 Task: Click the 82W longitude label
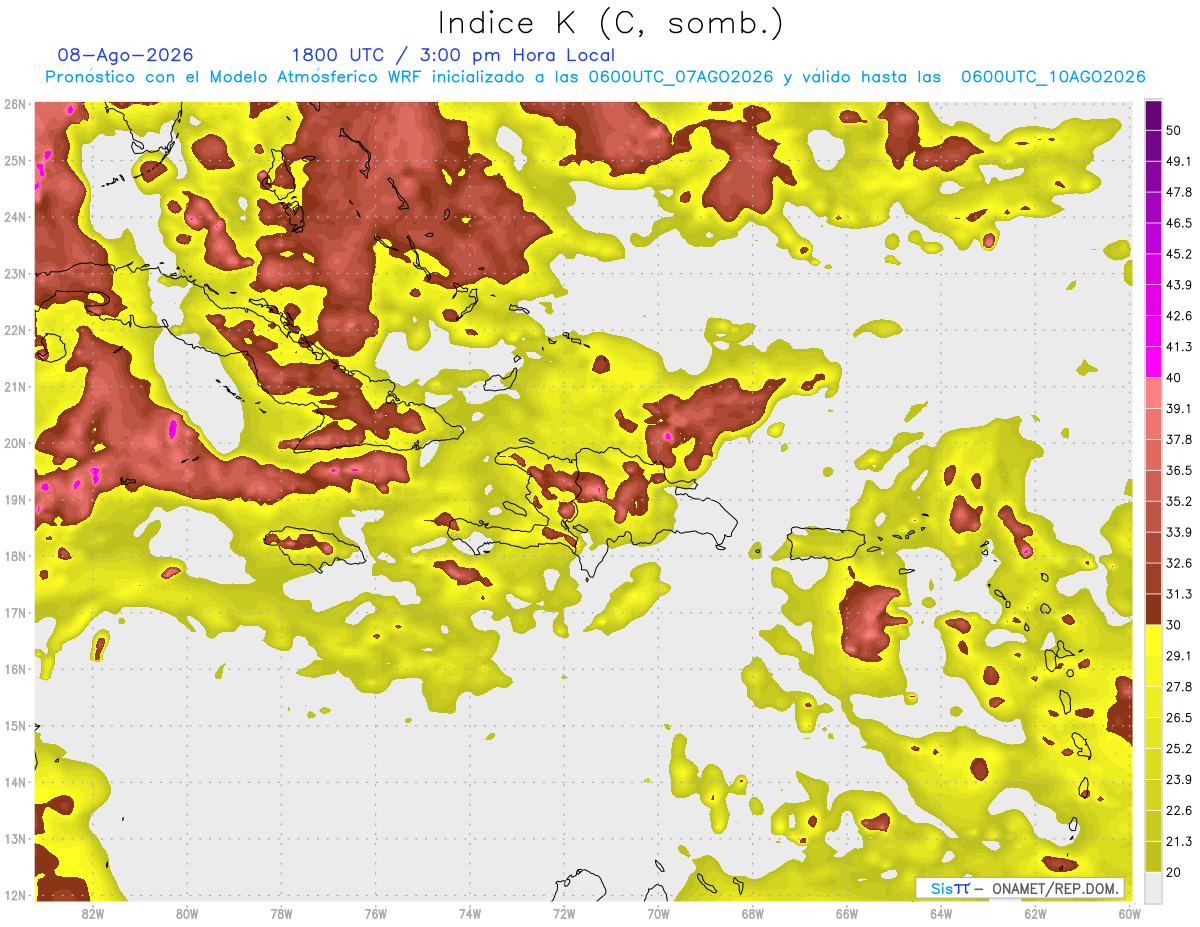pyautogui.click(x=93, y=914)
